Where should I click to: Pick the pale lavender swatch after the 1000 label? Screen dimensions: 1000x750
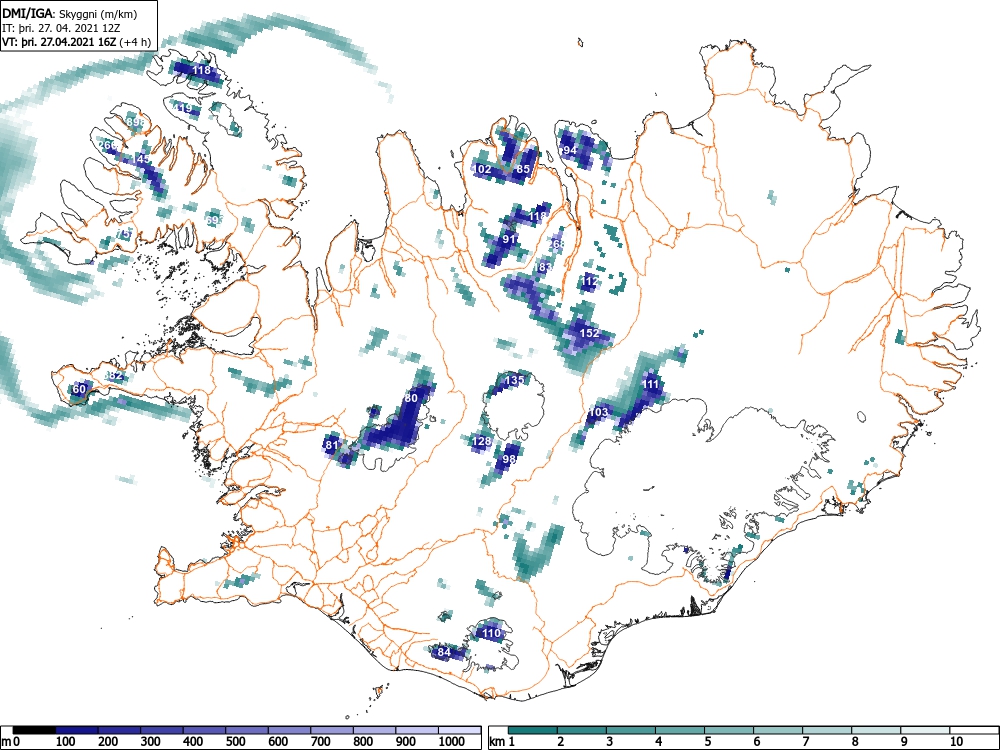tap(459, 731)
